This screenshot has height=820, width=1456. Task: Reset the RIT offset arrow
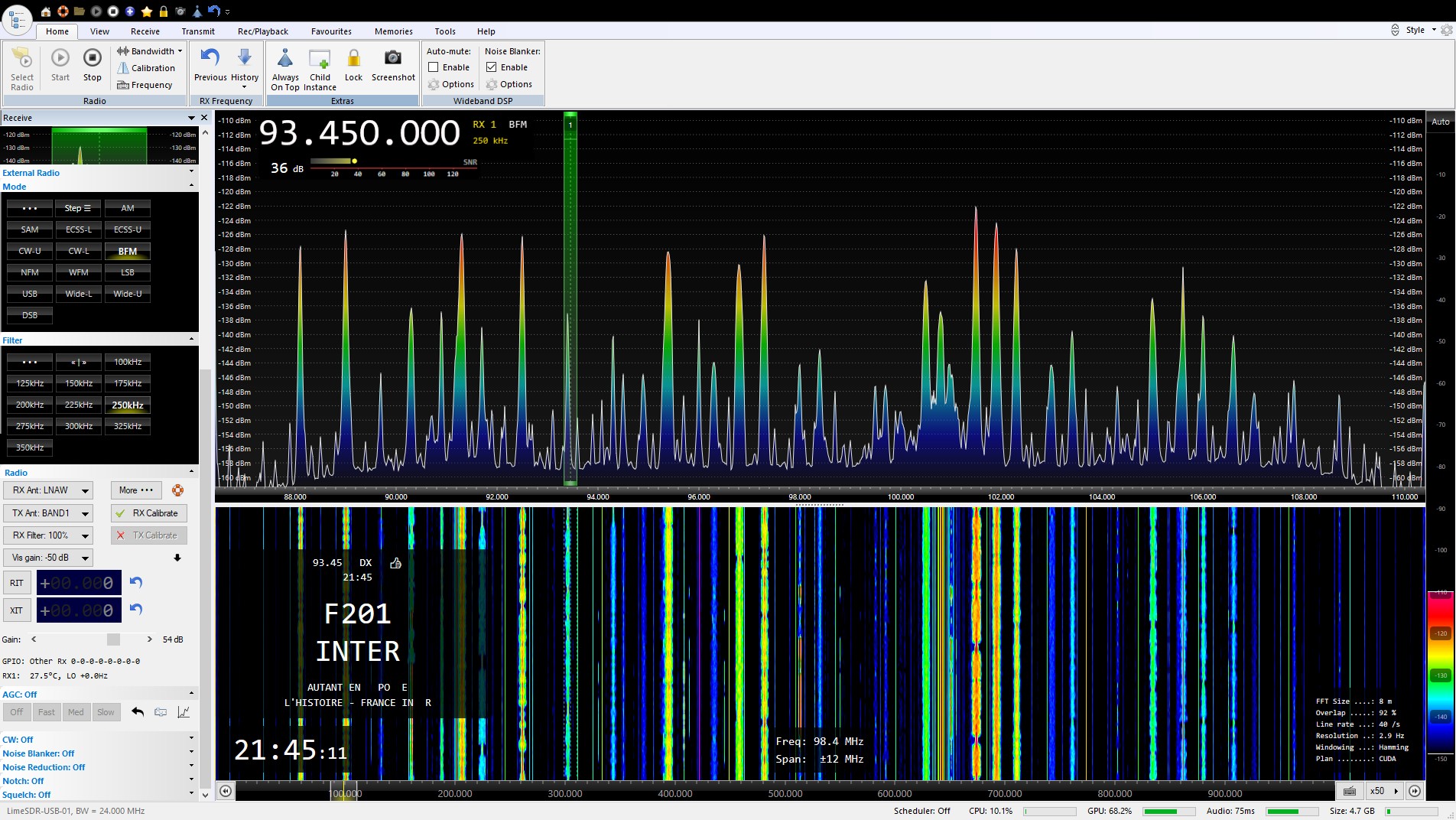coord(136,582)
